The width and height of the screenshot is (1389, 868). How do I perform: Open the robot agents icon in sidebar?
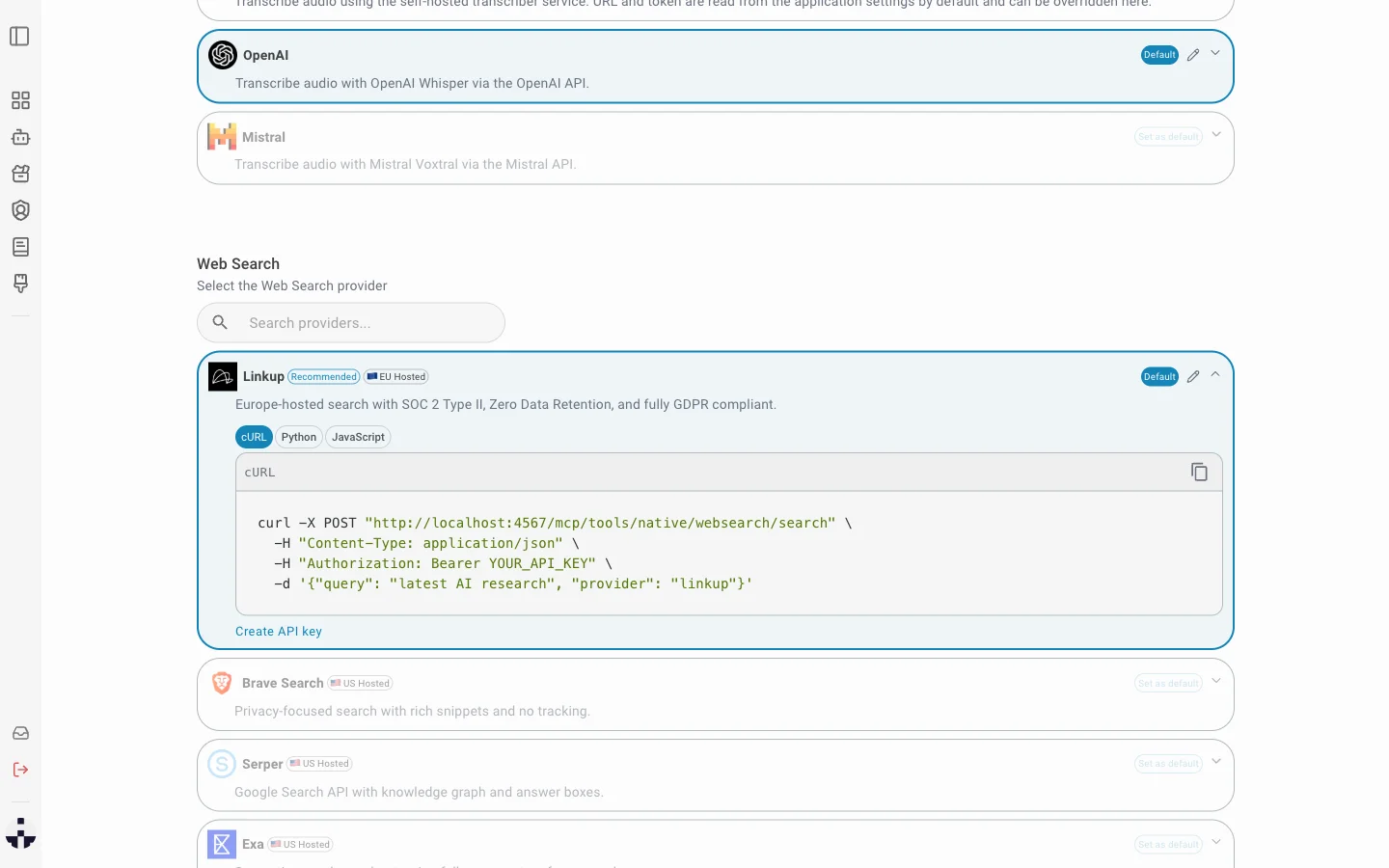pyautogui.click(x=20, y=137)
